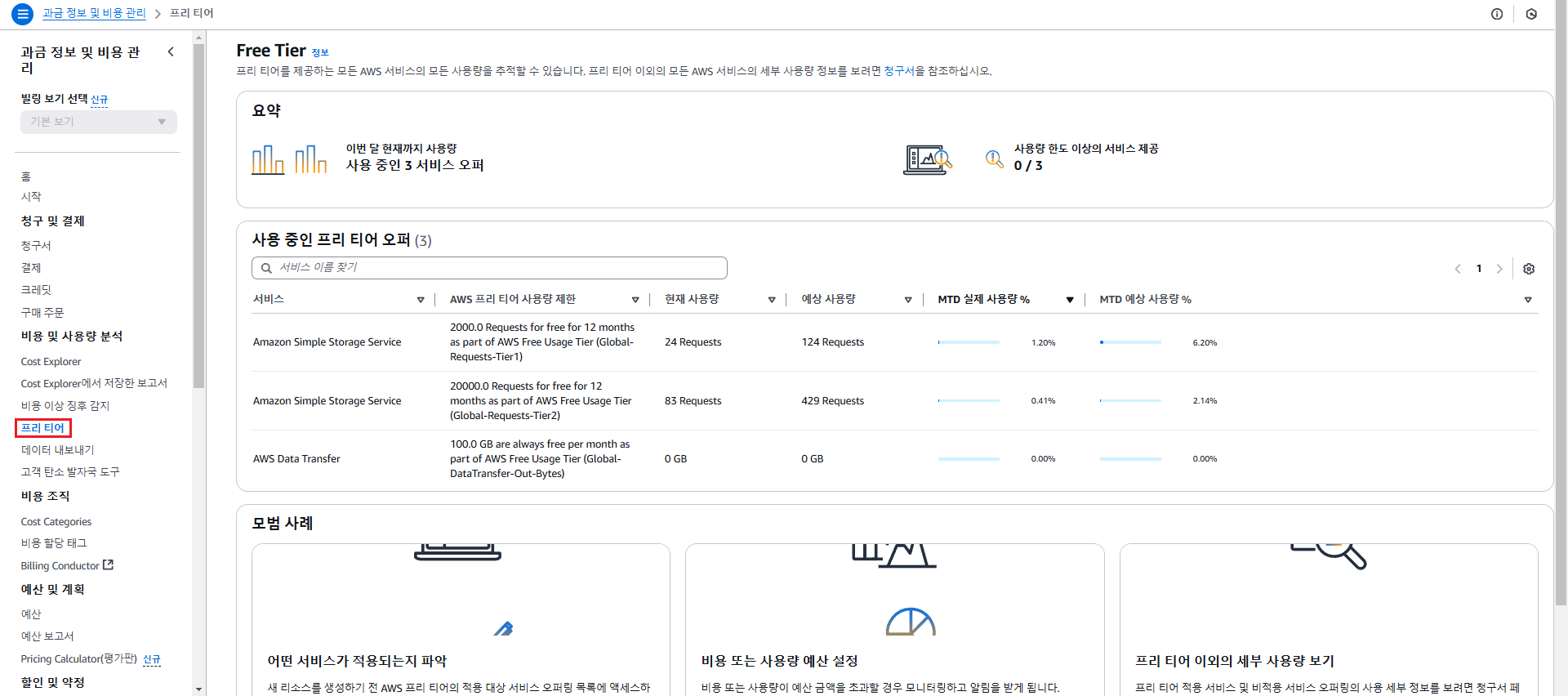Click the sidebar scroll down arrow

(x=198, y=689)
